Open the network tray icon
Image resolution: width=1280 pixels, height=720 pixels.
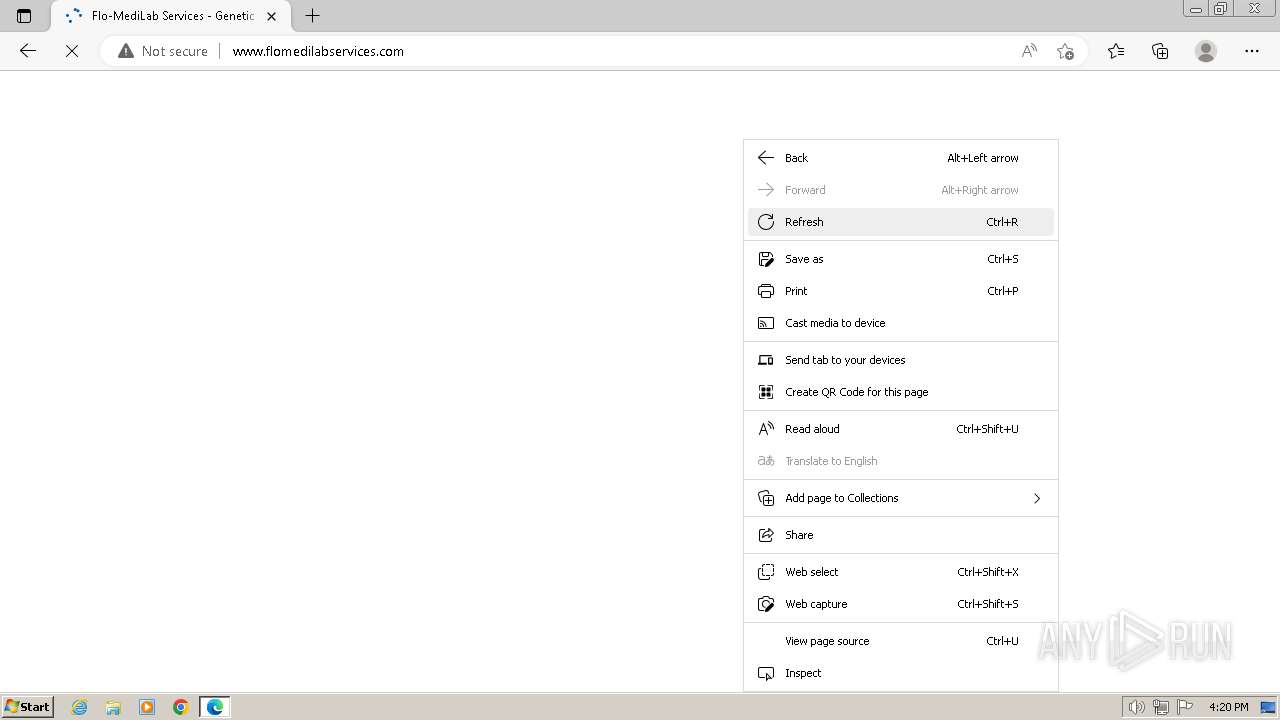coord(1161,707)
